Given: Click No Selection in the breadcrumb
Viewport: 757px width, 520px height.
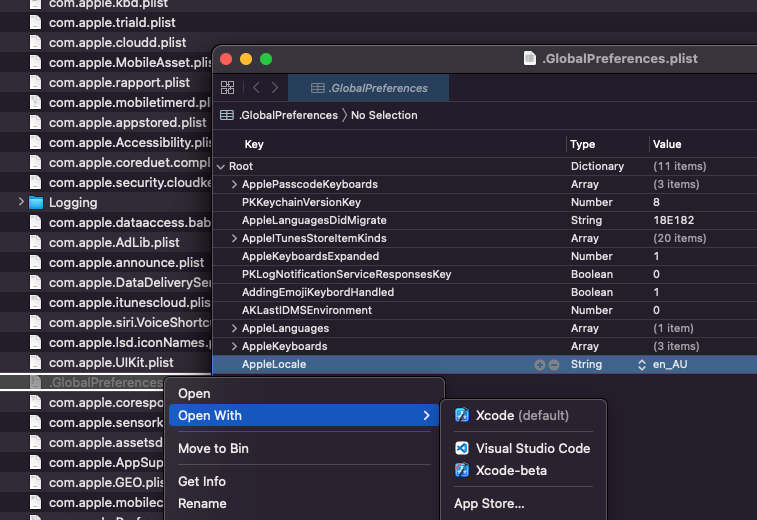Looking at the screenshot, I should 384,115.
